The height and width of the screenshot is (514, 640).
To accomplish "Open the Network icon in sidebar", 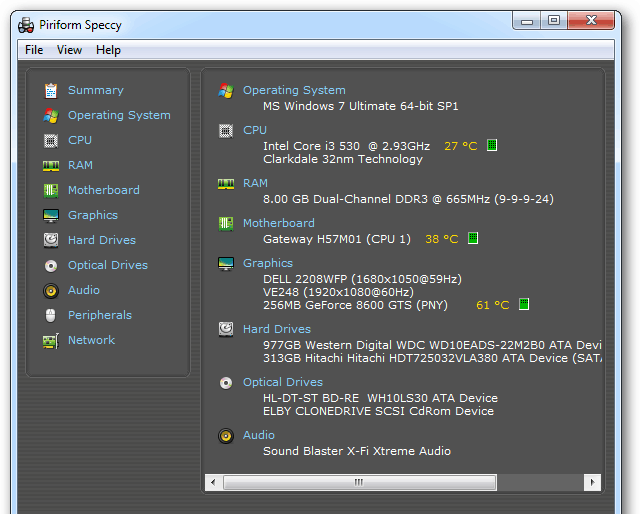I will coord(50,340).
